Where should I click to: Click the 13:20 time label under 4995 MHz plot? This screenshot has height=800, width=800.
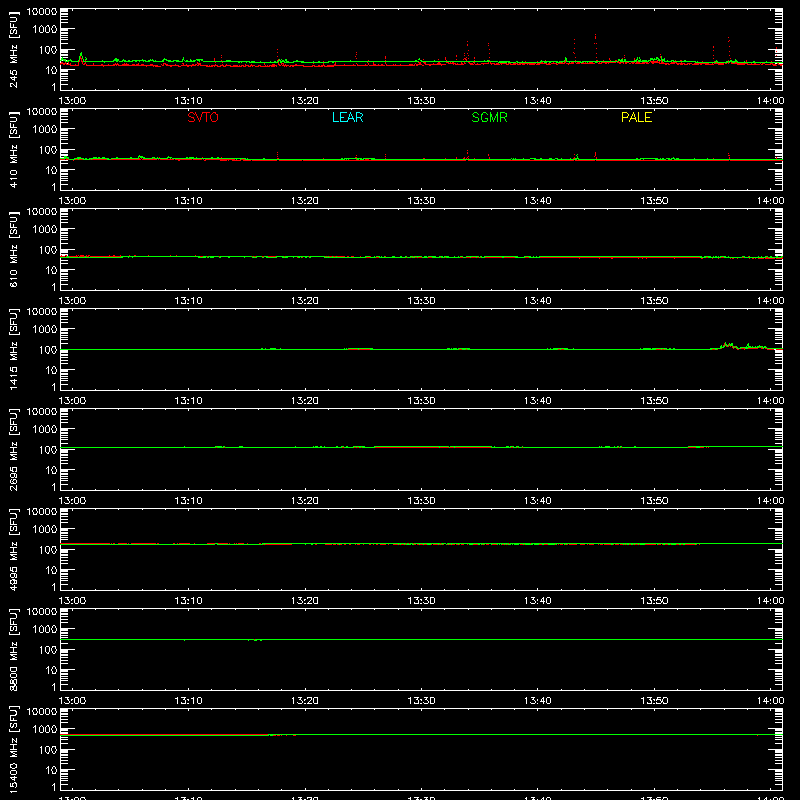click(x=305, y=601)
